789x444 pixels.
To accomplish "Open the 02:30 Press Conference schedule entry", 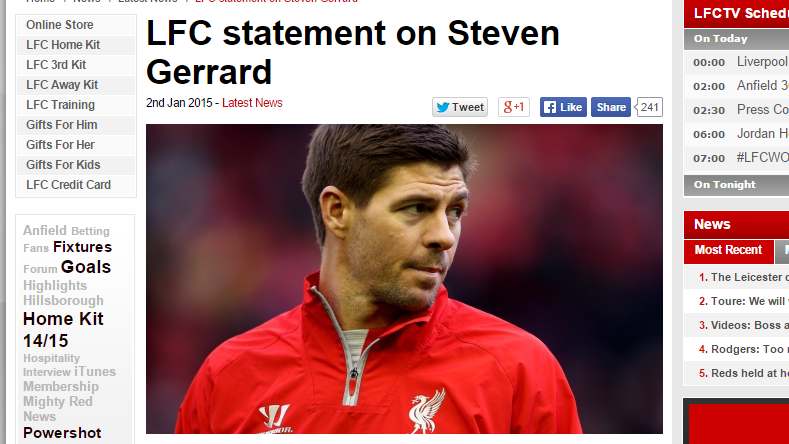I will 736,110.
